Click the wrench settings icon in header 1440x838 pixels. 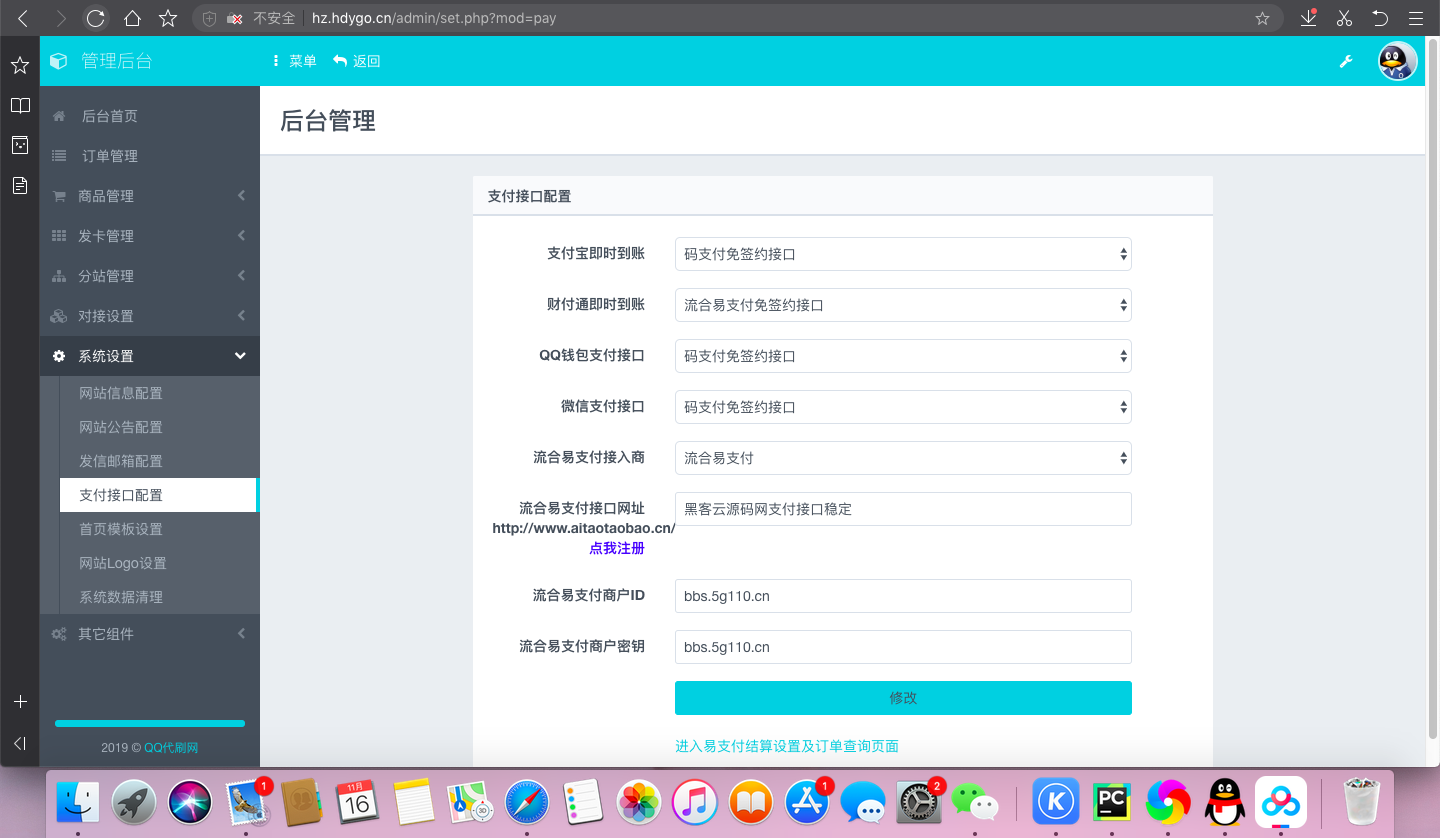1346,62
